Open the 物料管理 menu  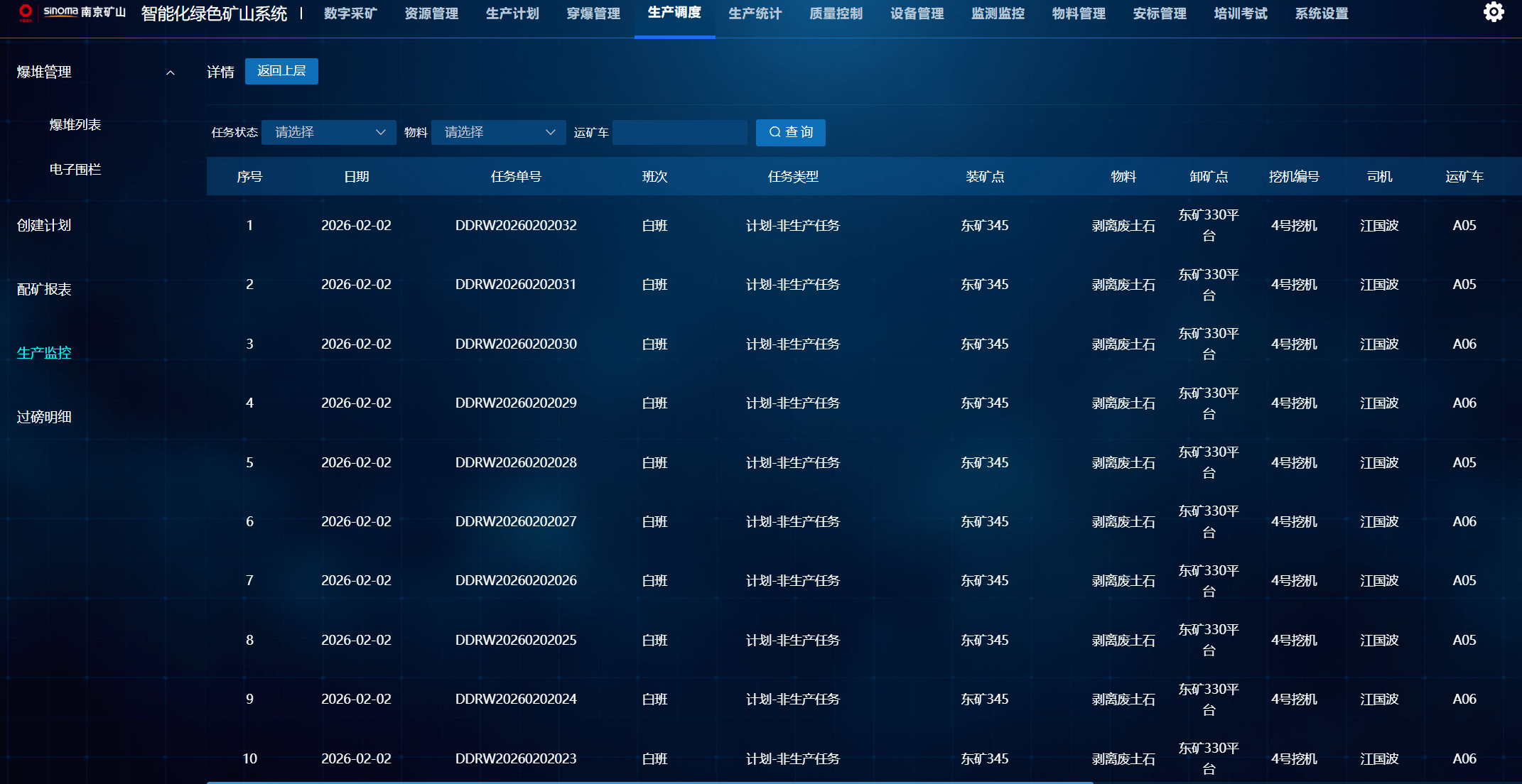pyautogui.click(x=1079, y=13)
